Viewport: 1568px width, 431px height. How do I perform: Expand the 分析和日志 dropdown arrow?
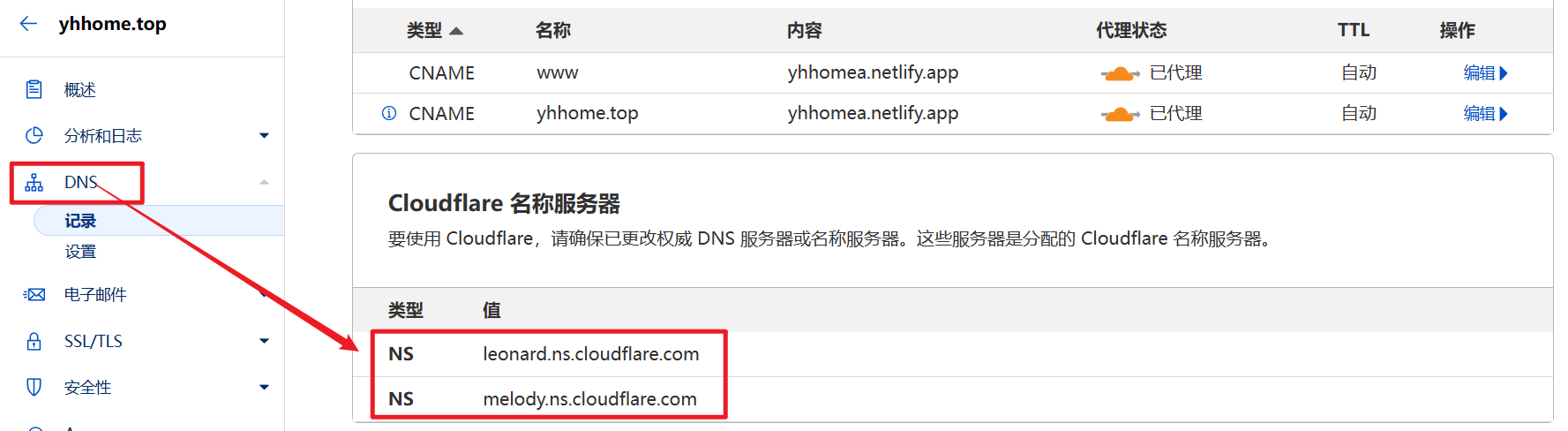click(x=264, y=135)
